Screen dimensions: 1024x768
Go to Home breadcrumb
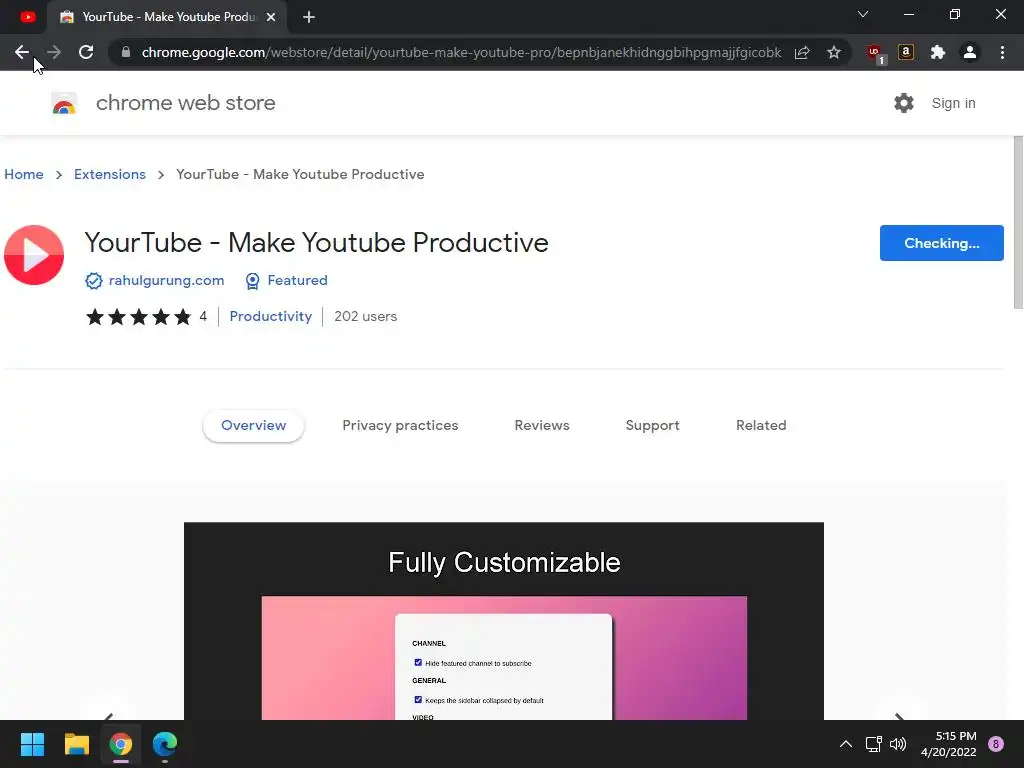(x=24, y=174)
